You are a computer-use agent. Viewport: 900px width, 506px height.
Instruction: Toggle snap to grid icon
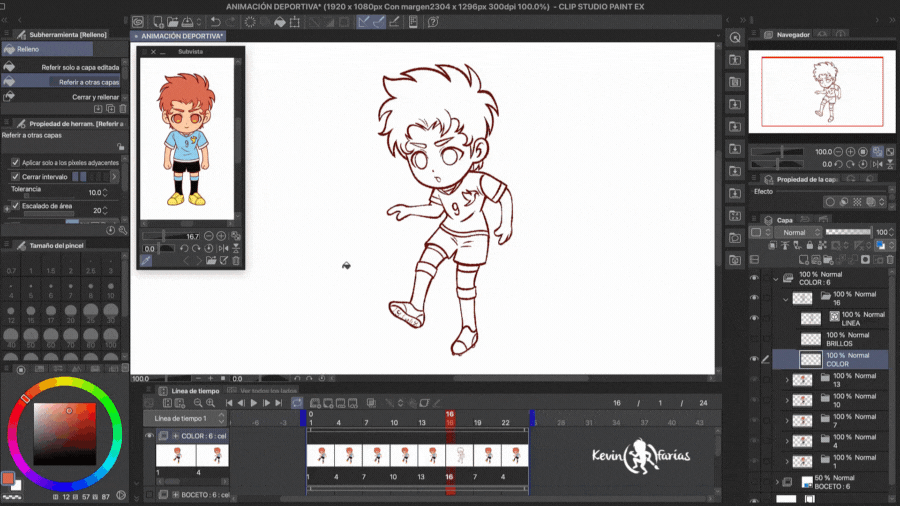click(x=394, y=22)
